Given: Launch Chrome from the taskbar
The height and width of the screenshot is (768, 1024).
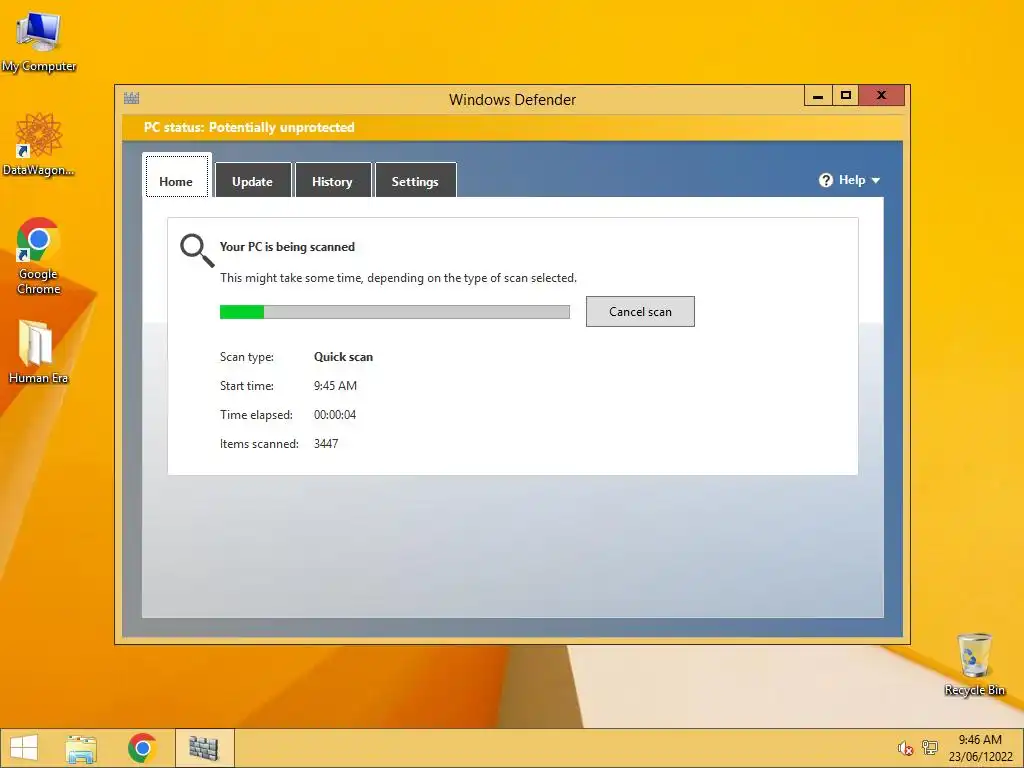Looking at the screenshot, I should (142, 748).
